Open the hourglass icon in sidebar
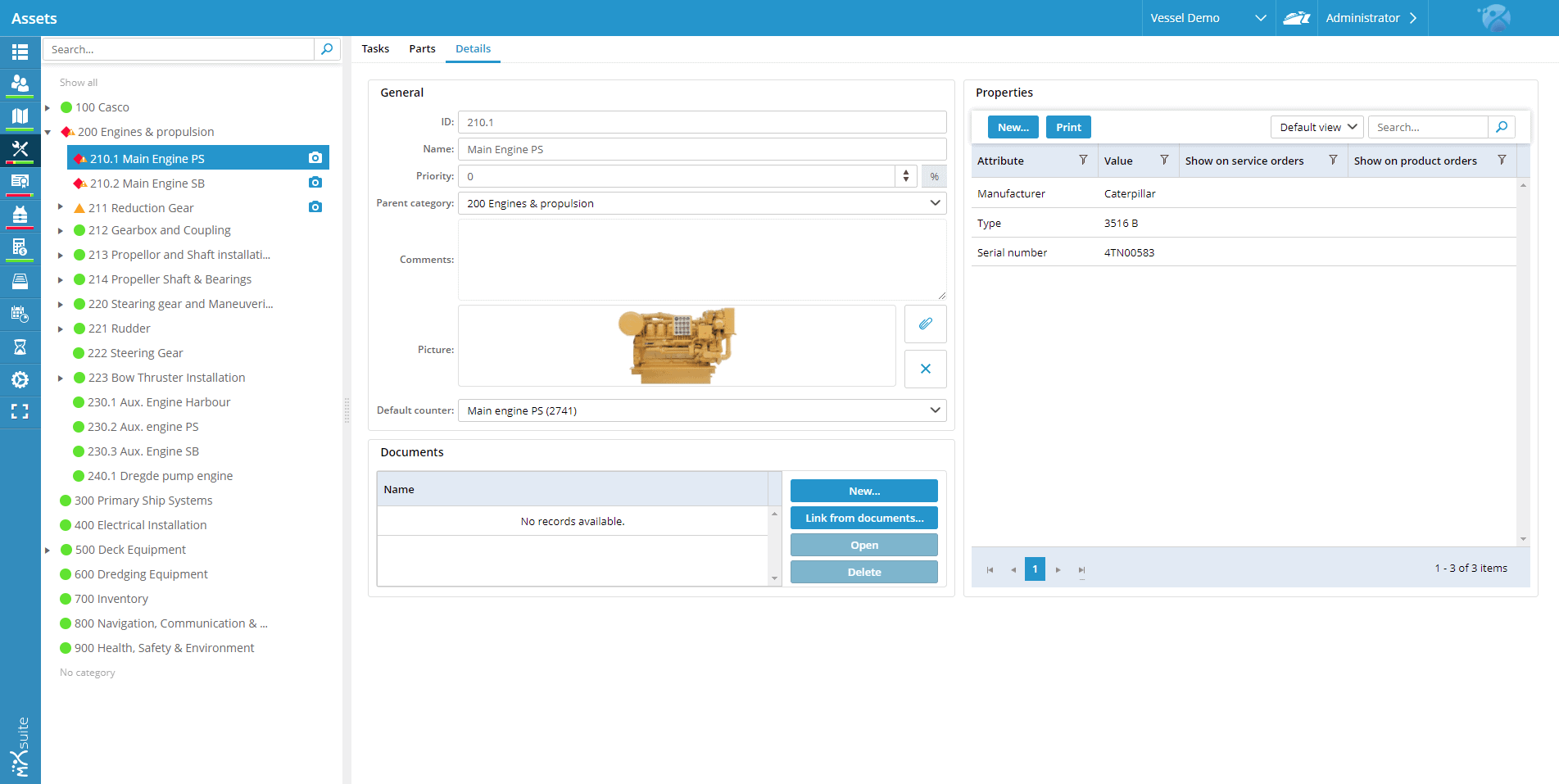The width and height of the screenshot is (1559, 784). pyautogui.click(x=20, y=347)
